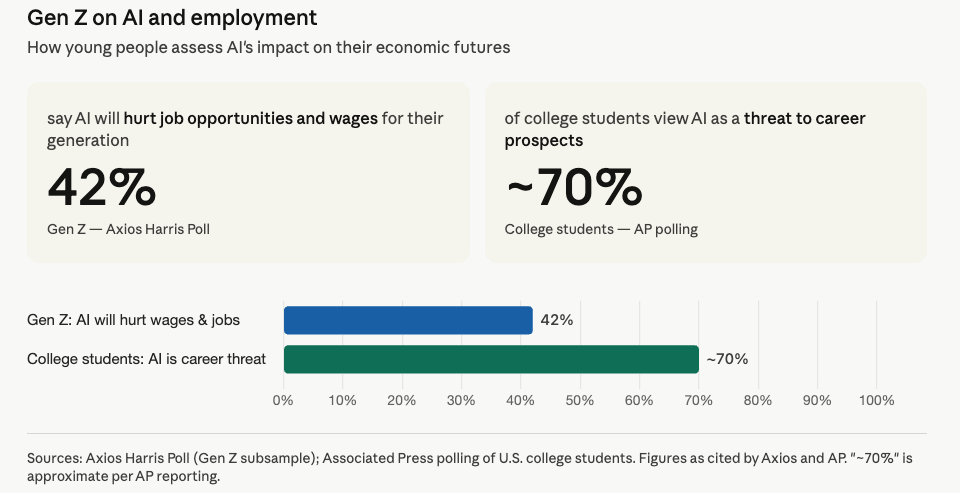Click the Sources footnote text at bottom

coord(470,467)
